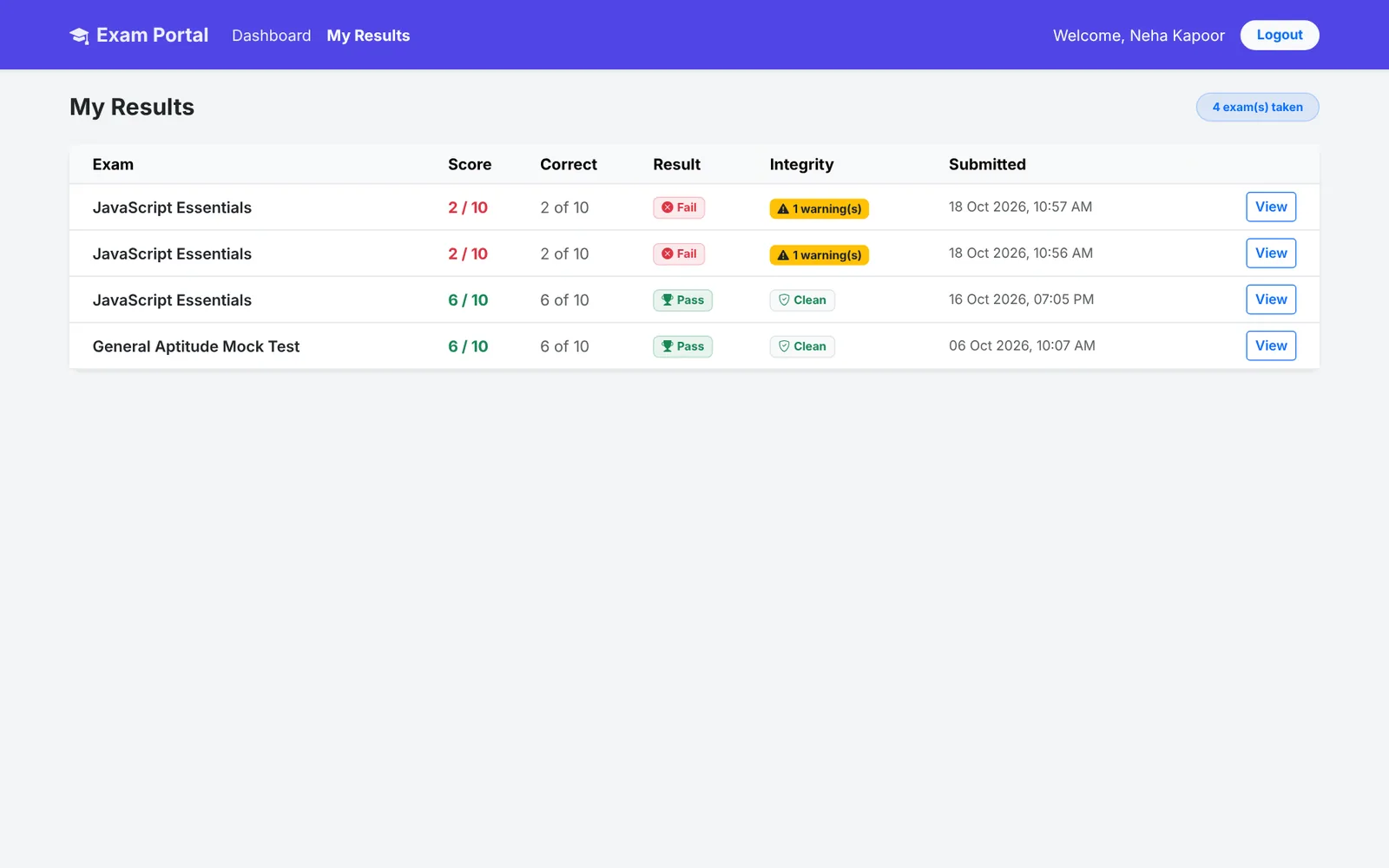Screen dimensions: 1389x868
Task: Click the Exam Portal brand title
Action: pyautogui.click(x=152, y=35)
